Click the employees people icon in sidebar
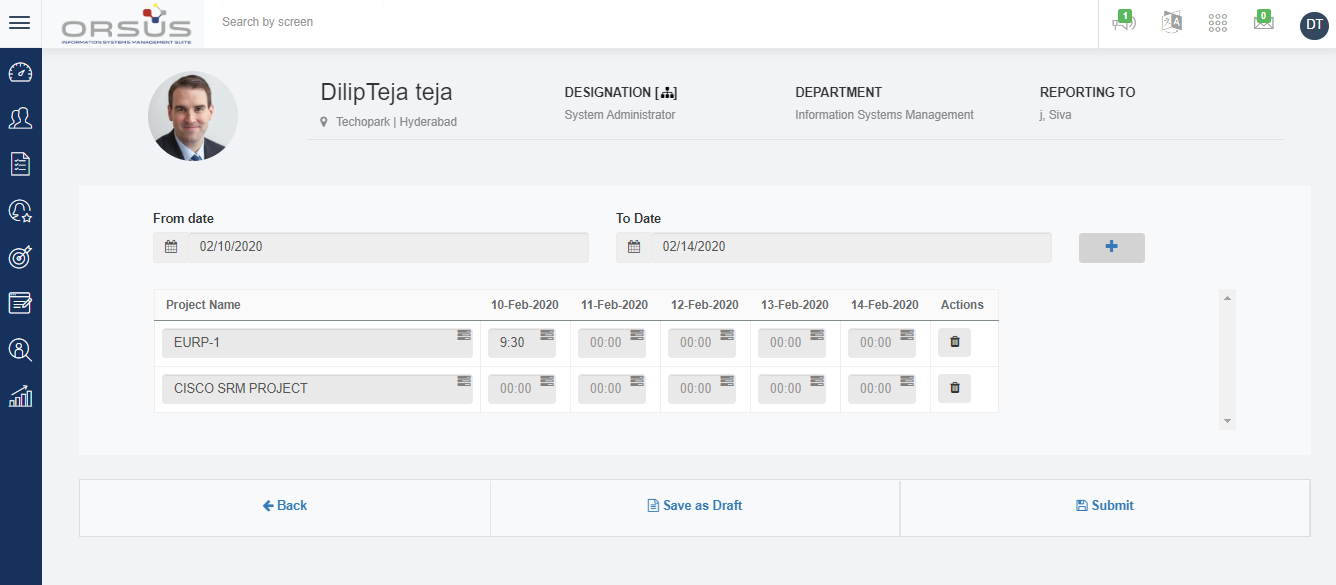The height and width of the screenshot is (585, 1336). (x=20, y=118)
